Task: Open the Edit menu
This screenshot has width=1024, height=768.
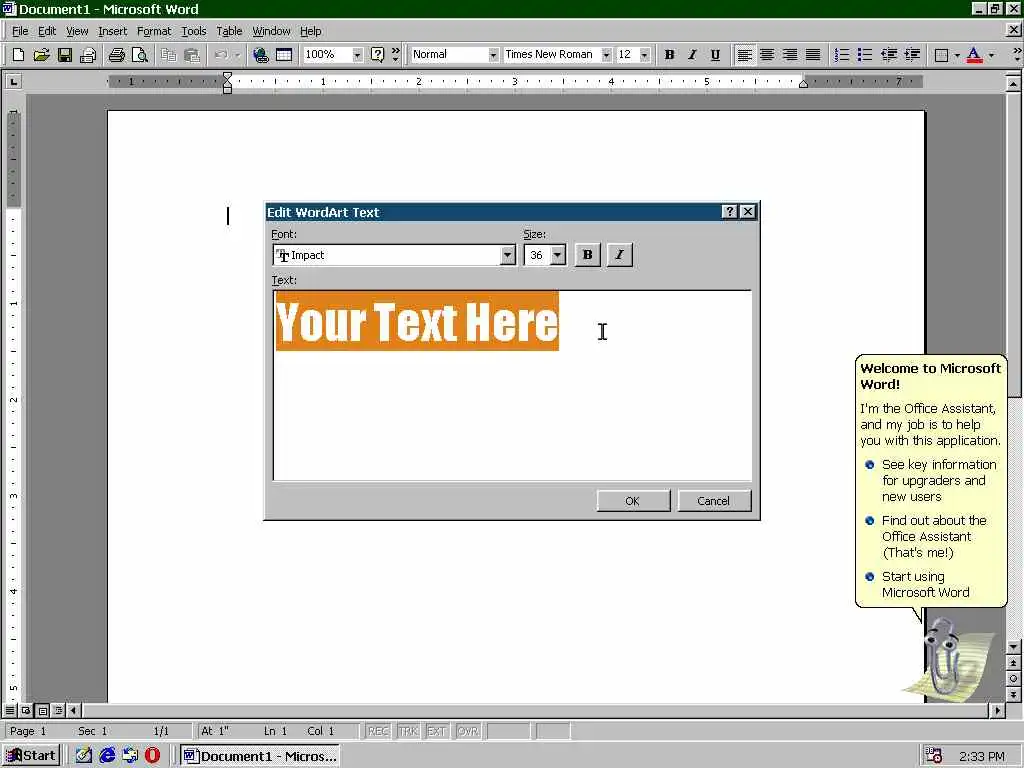Action: click(47, 31)
